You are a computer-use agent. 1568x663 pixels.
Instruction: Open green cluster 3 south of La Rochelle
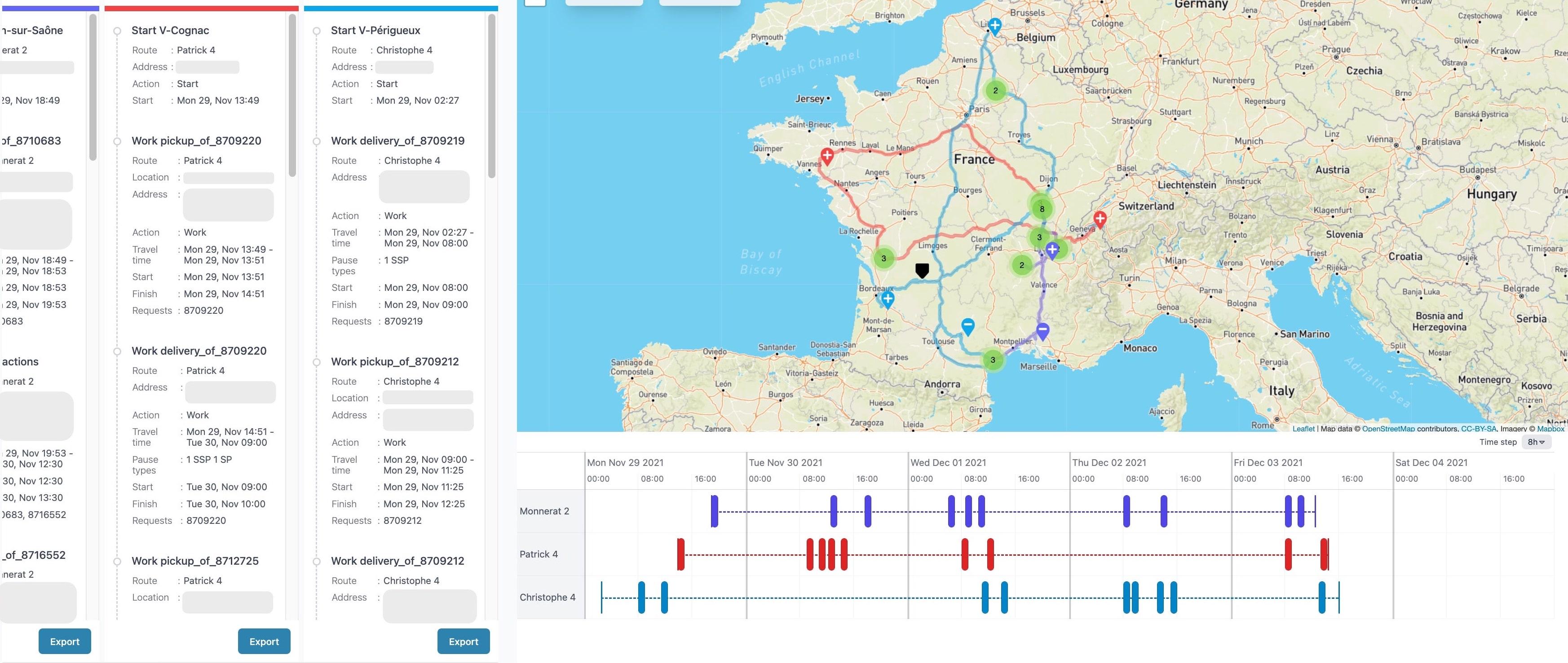click(884, 258)
